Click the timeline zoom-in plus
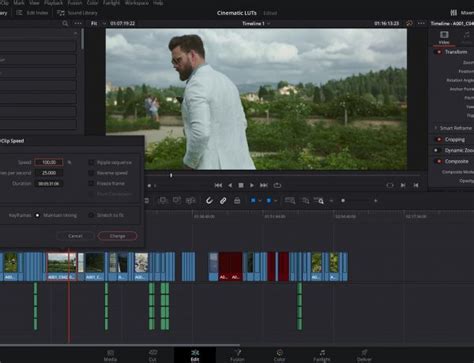The width and height of the screenshot is (474, 363). coord(376,201)
